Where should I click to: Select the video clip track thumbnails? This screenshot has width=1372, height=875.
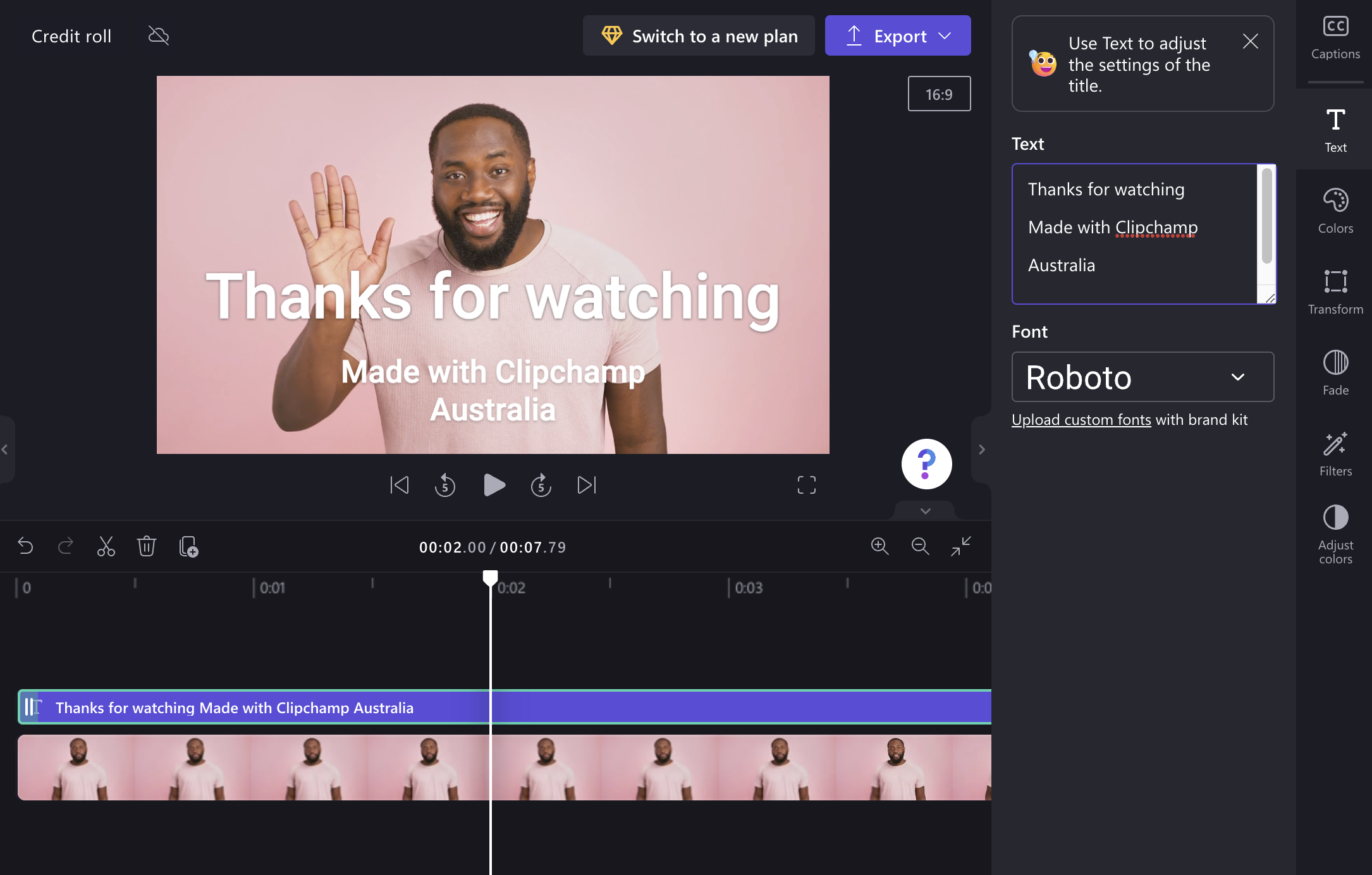(505, 768)
